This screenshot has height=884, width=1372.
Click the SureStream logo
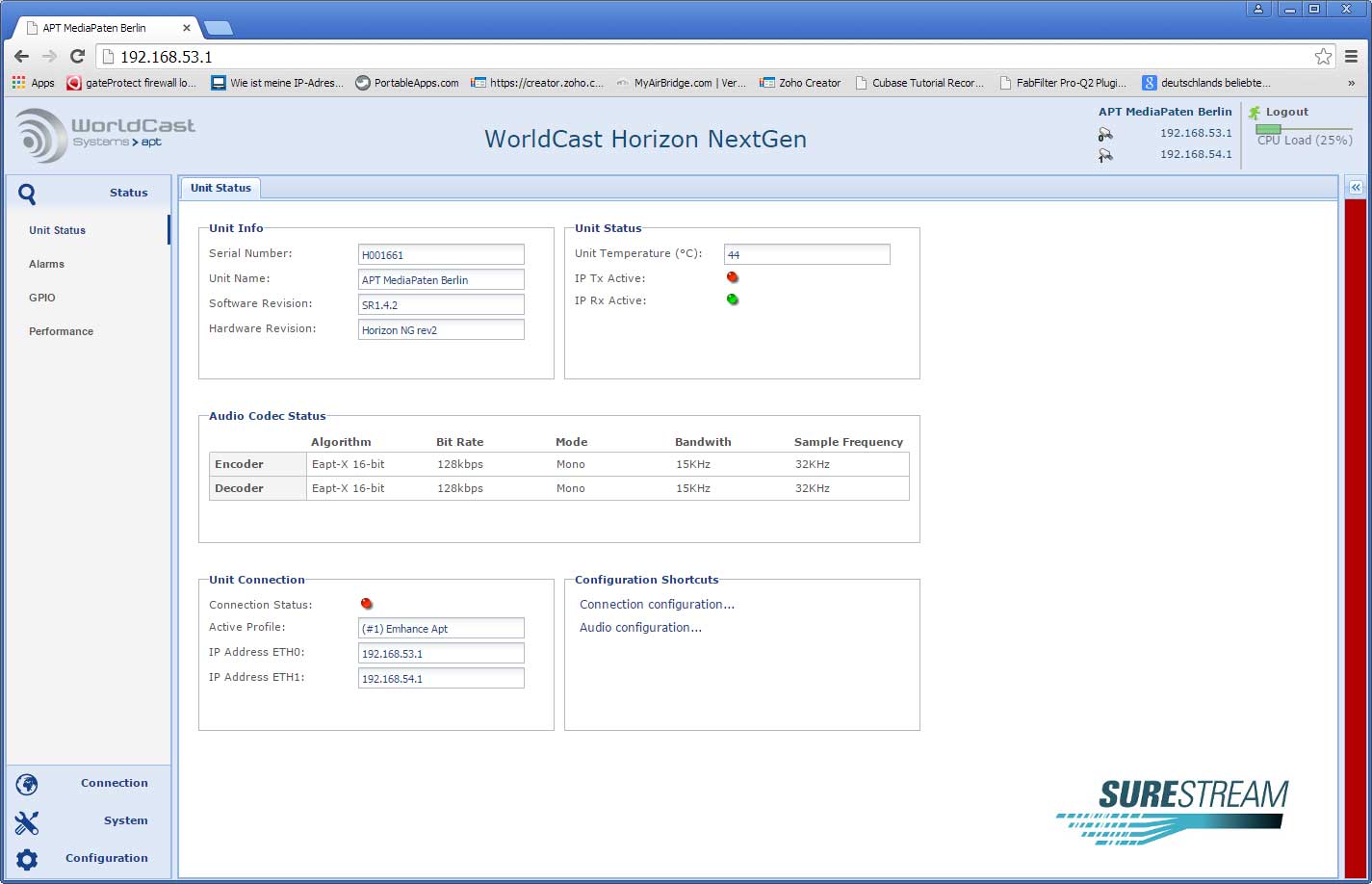tap(1172, 811)
